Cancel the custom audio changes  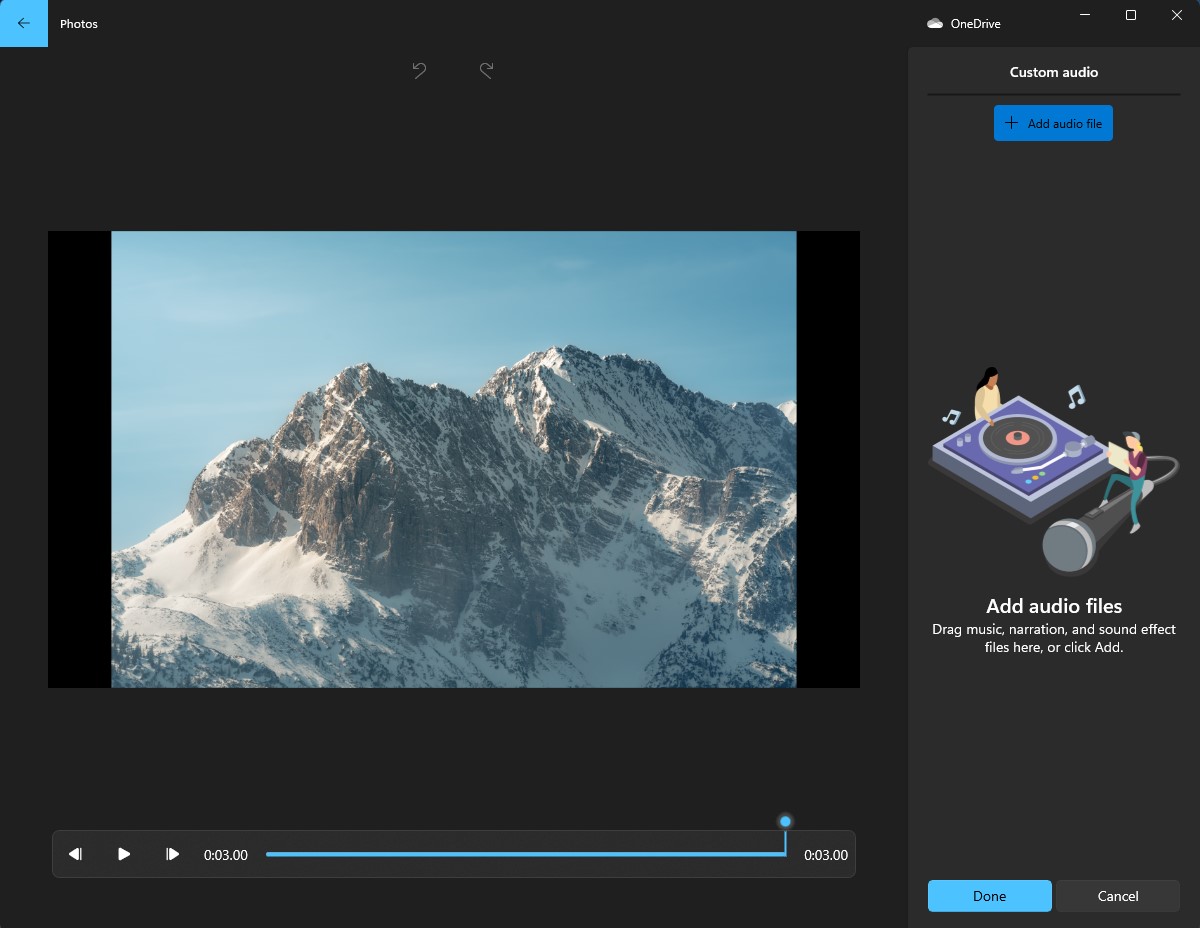(x=1117, y=896)
